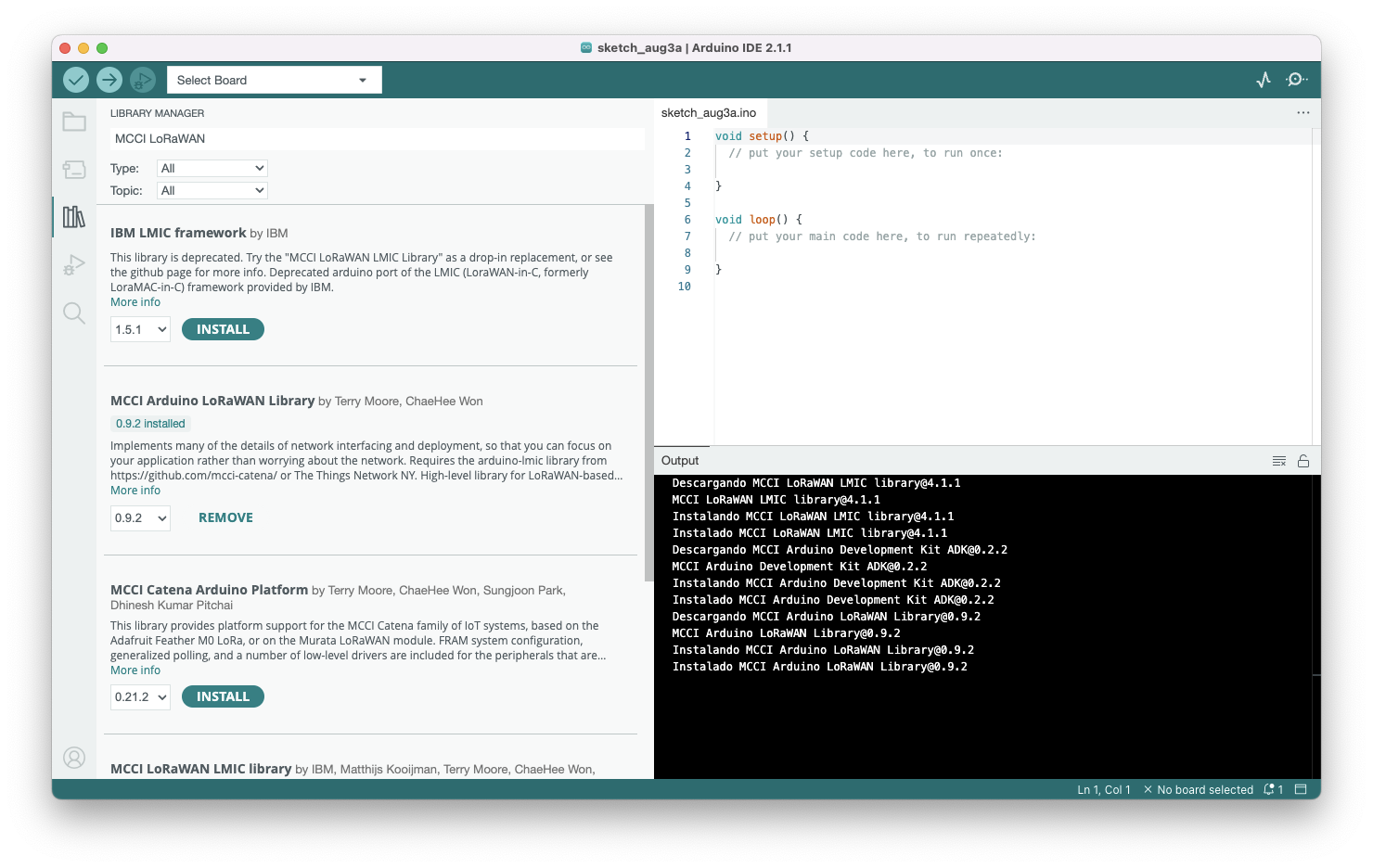
Task: Open IBM LMIC framework version dropdown
Action: 140,329
